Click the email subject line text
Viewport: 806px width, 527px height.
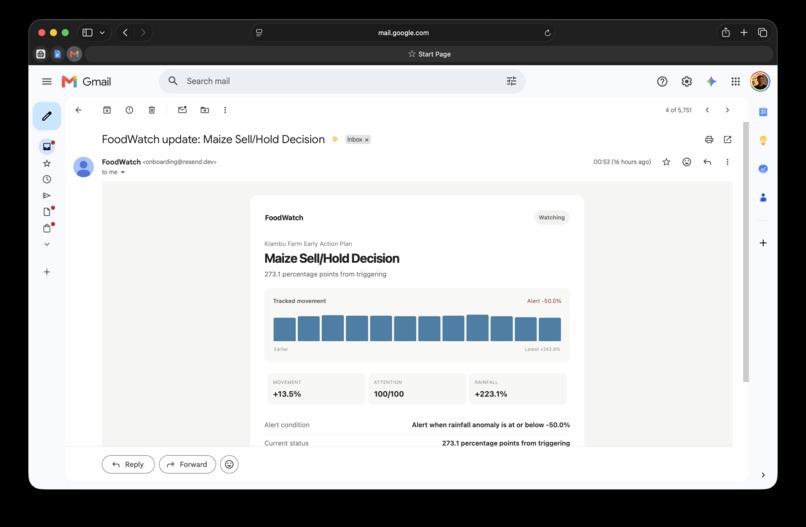pyautogui.click(x=213, y=139)
